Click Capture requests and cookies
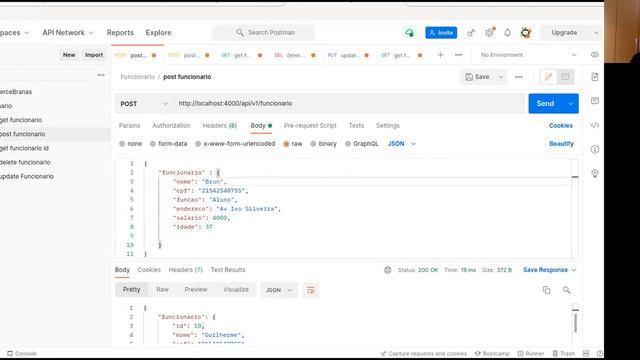The width and height of the screenshot is (640, 360). (x=423, y=353)
